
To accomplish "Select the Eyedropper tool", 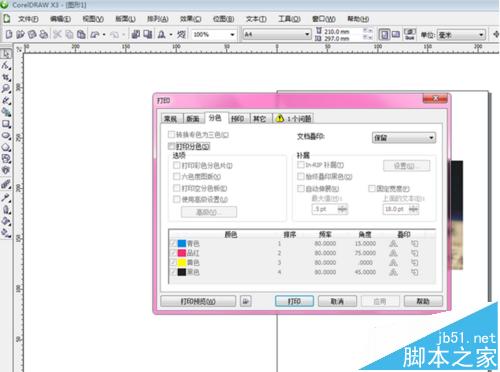I will click(6, 198).
